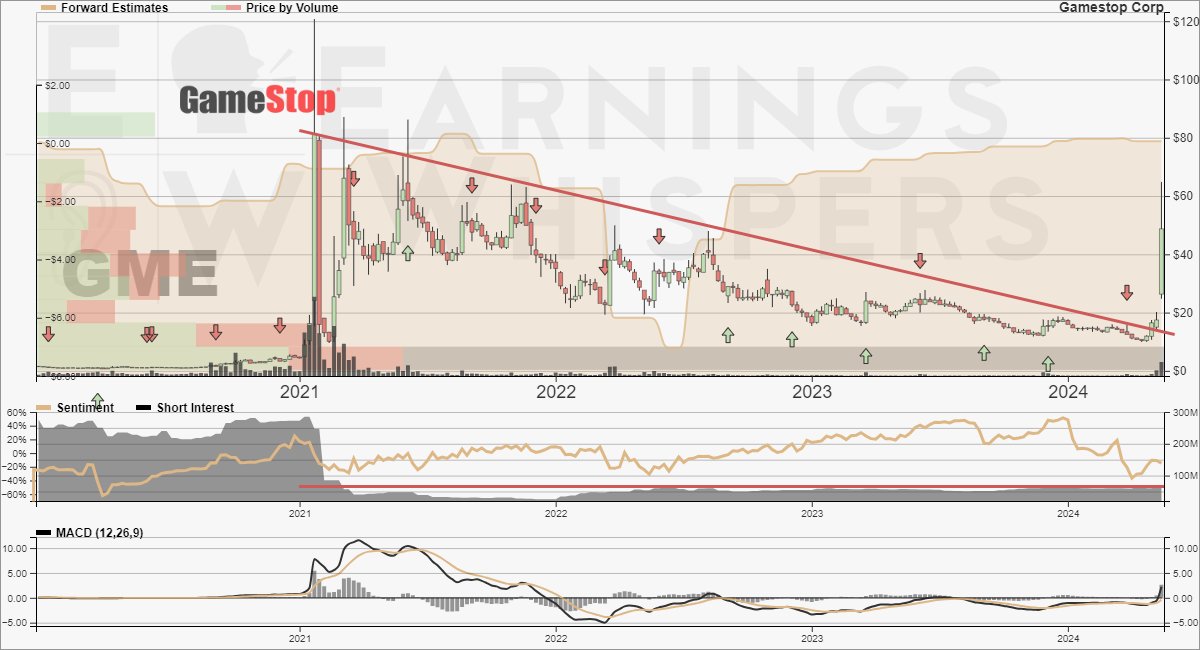The image size is (1200, 650).
Task: Click the Short Interest legend swatch
Action: click(x=144, y=407)
